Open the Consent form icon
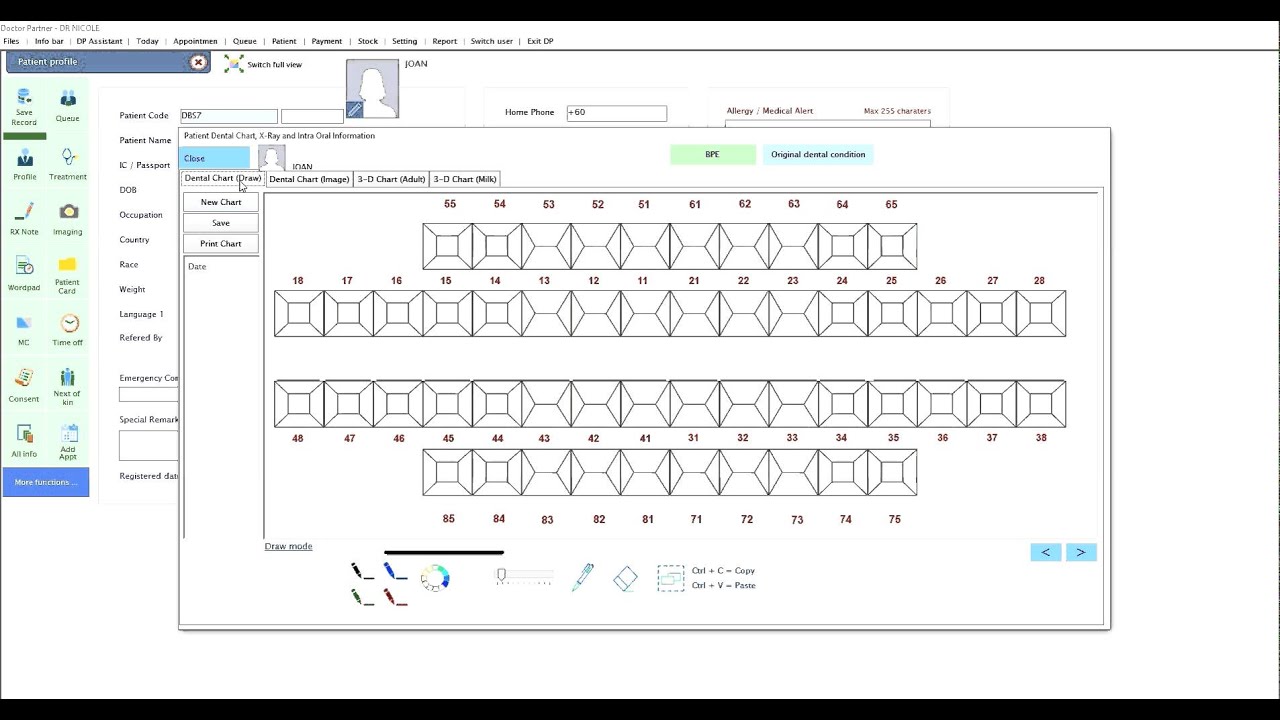Screen dimensions: 1280x720 click(x=24, y=387)
